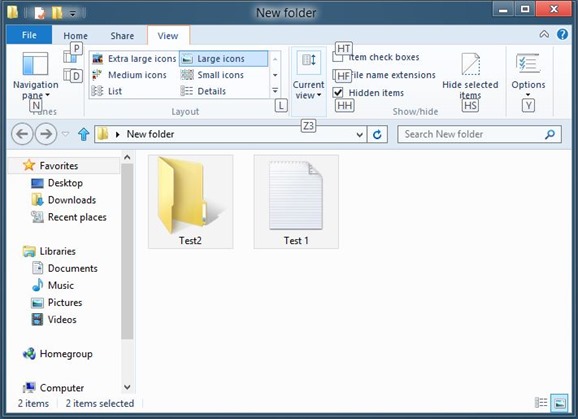Expand layout gallery more options
This screenshot has height=419, width=578.
point(275,91)
